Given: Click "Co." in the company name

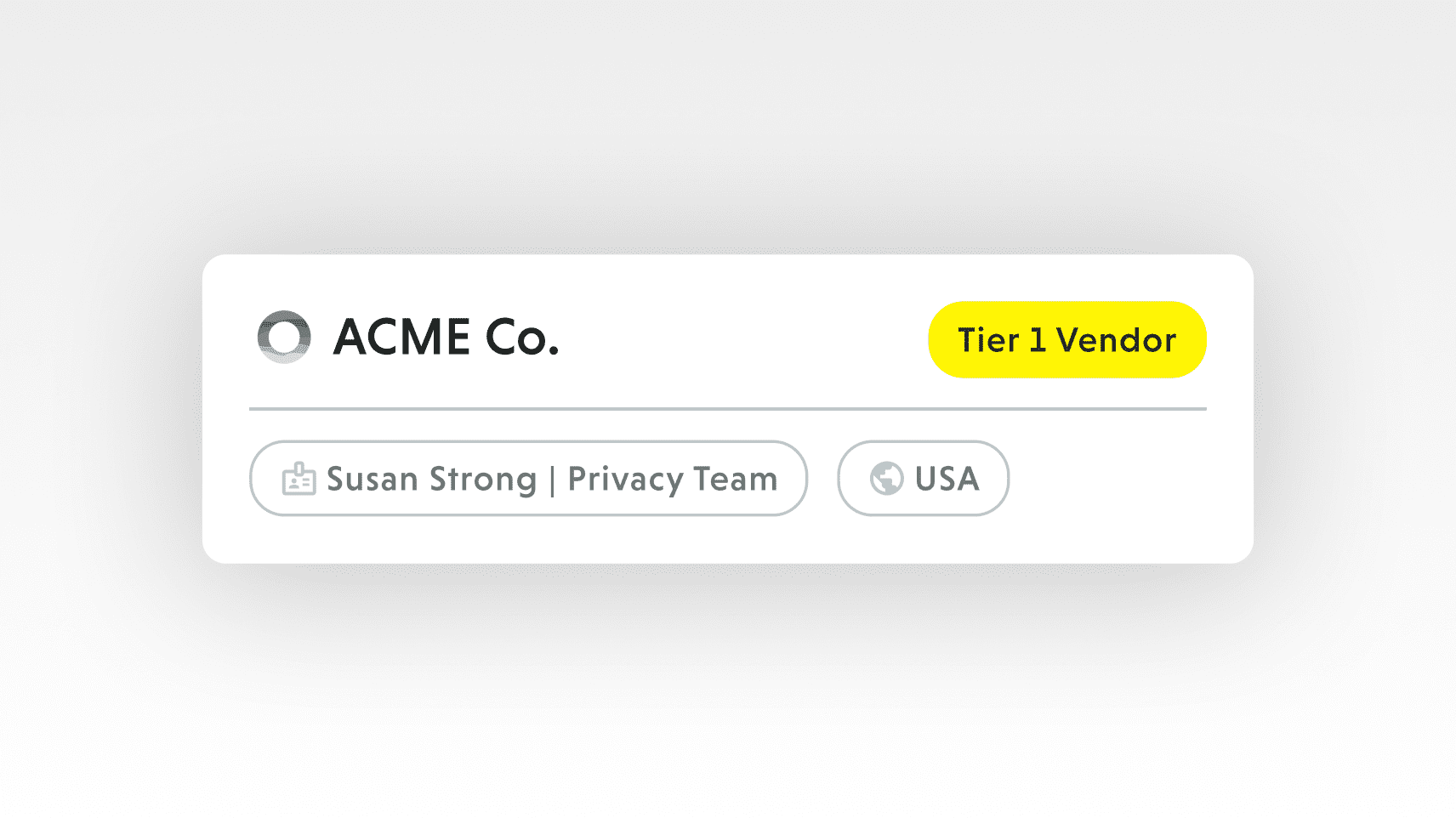Looking at the screenshot, I should tap(521, 338).
